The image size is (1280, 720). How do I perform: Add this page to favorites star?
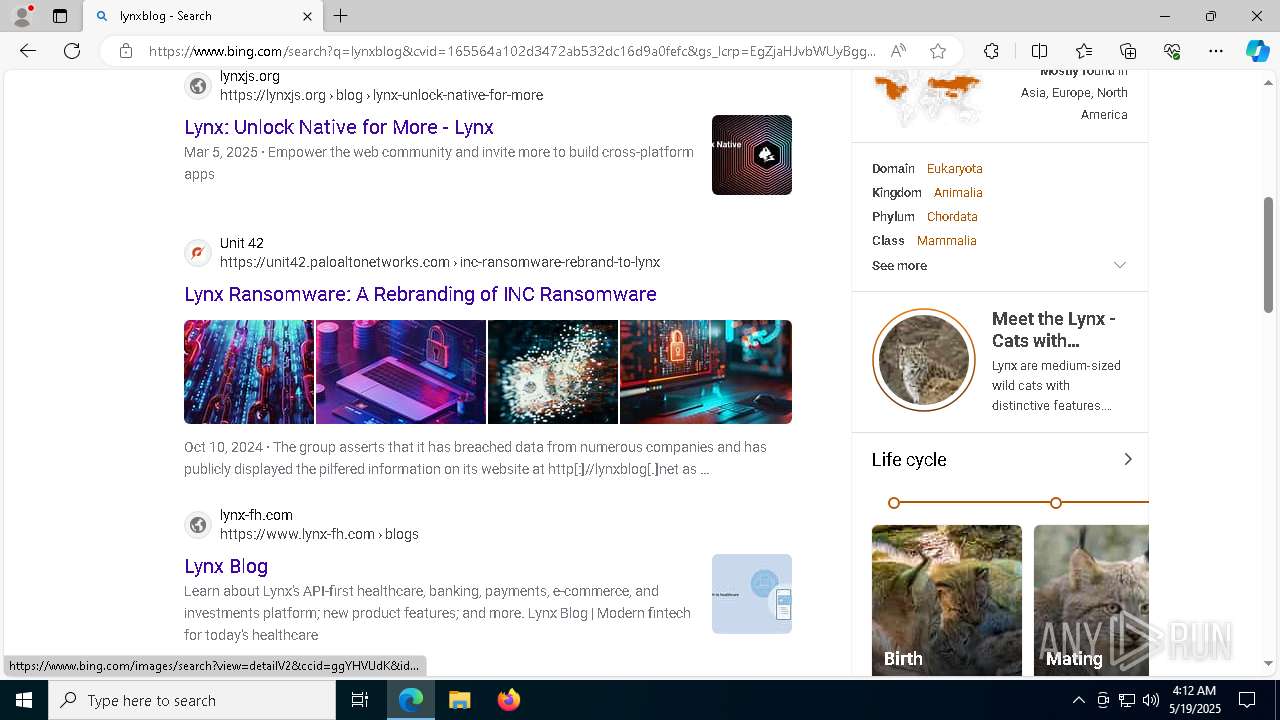click(x=938, y=51)
